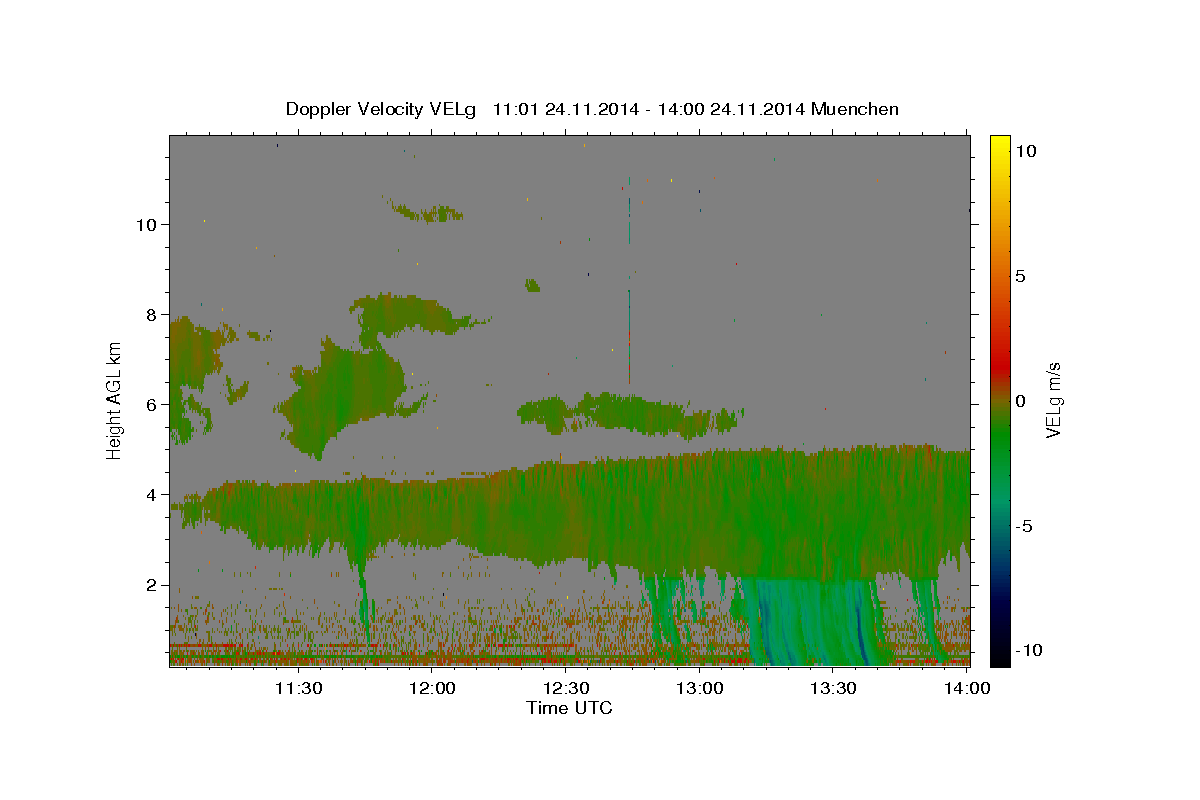
Task: Click the 'Height AGL km' axis label
Action: (115, 400)
